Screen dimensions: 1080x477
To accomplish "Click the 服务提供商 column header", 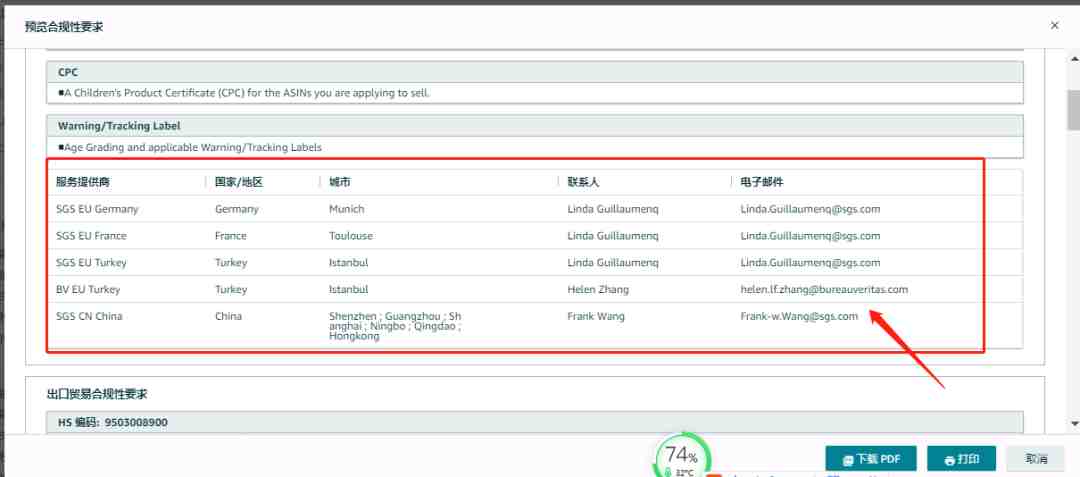I will tap(83, 182).
